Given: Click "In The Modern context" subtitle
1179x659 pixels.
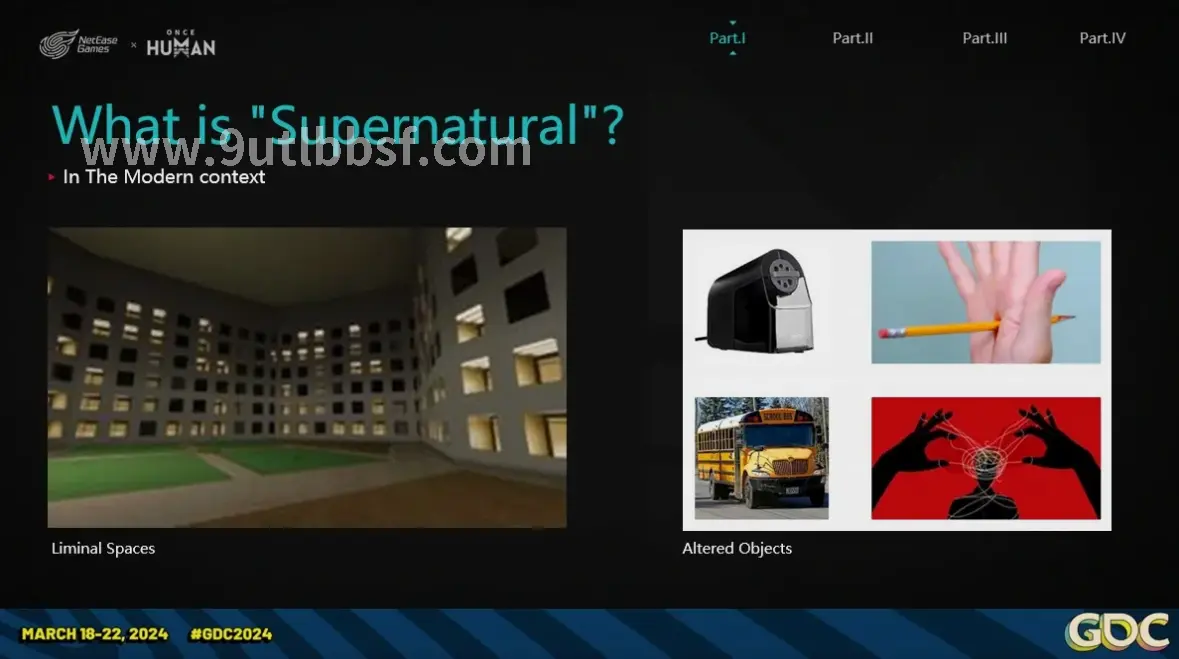Looking at the screenshot, I should pyautogui.click(x=164, y=177).
